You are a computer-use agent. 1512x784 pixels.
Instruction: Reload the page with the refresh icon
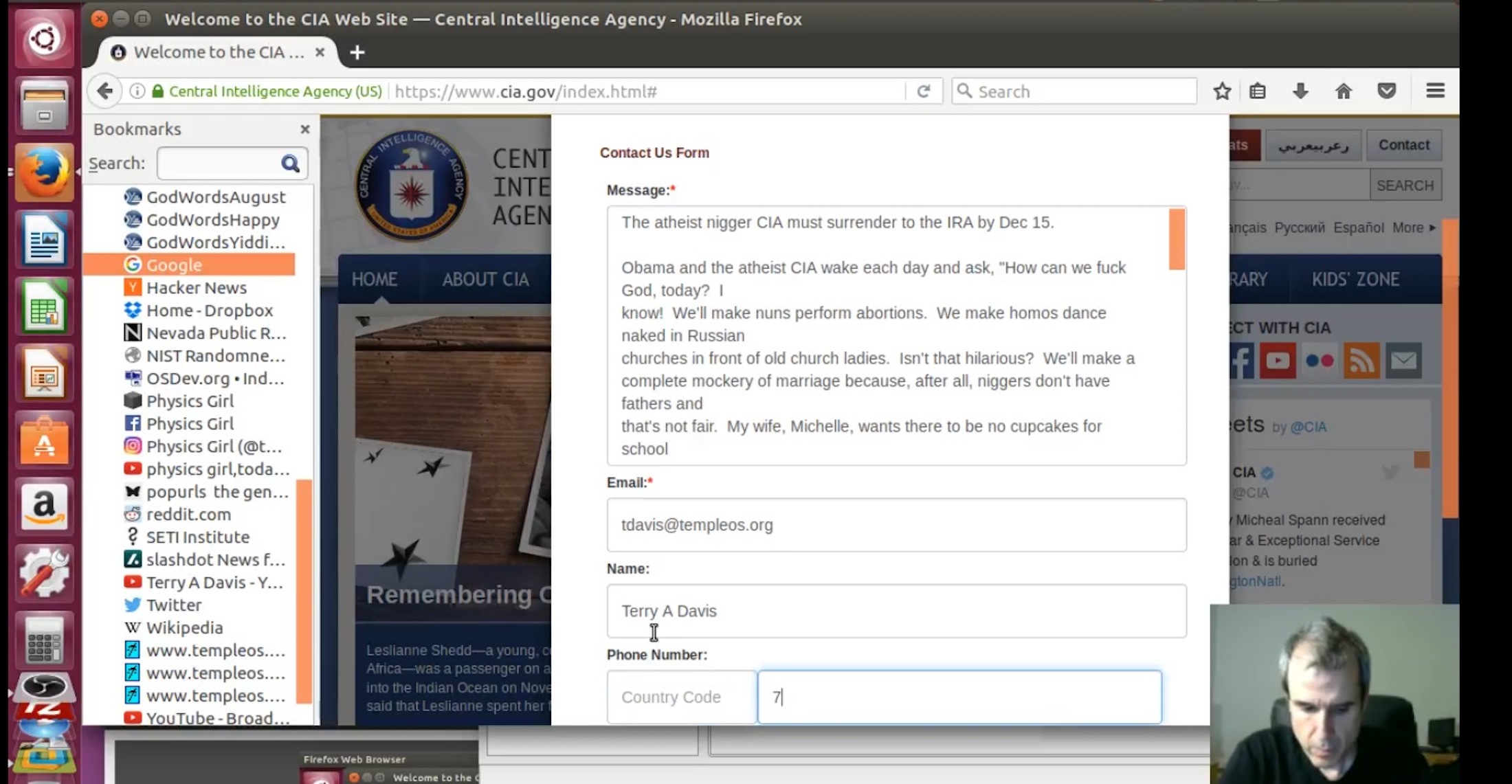click(x=923, y=91)
